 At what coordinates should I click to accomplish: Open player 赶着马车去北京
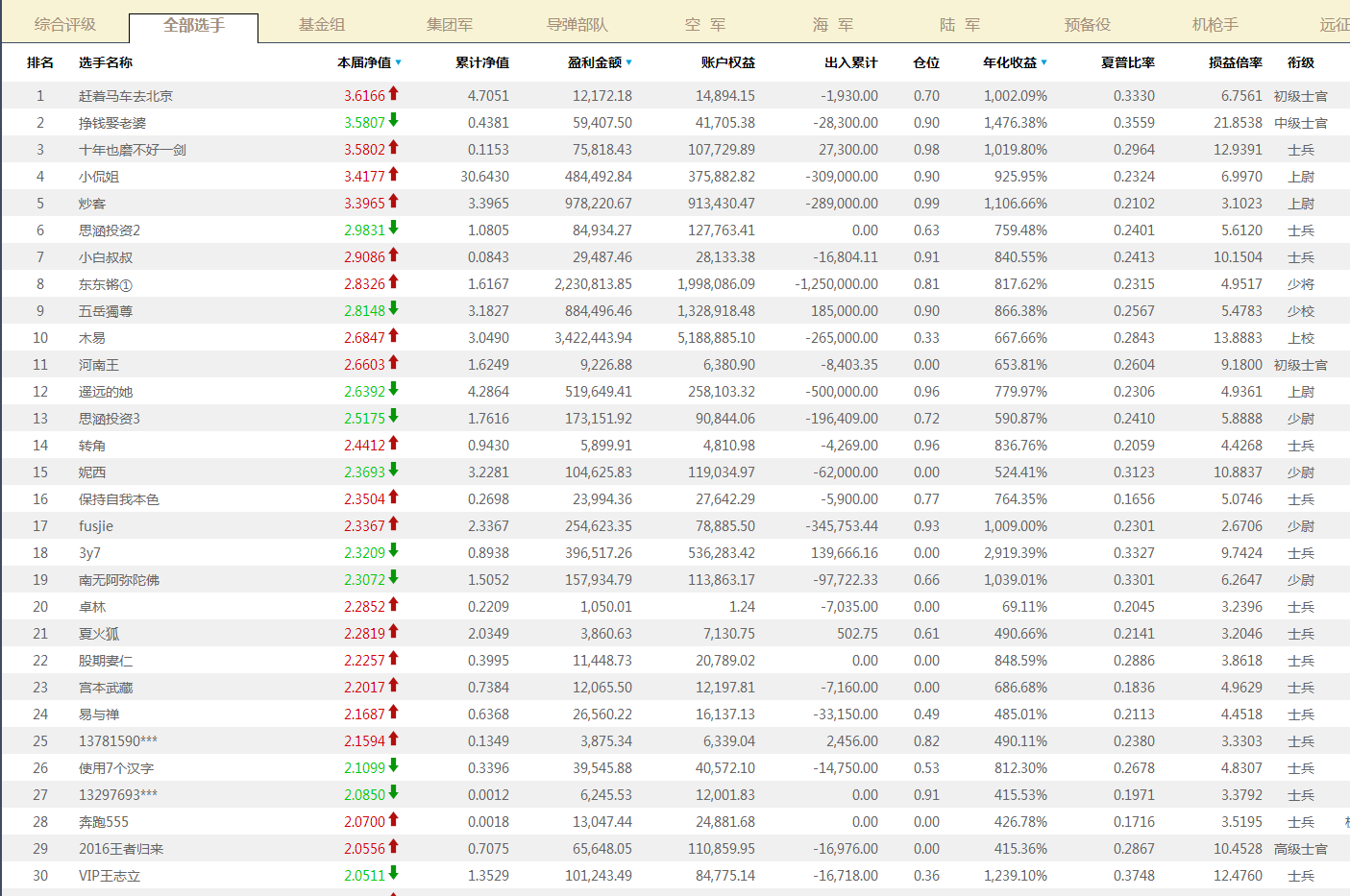pos(126,96)
